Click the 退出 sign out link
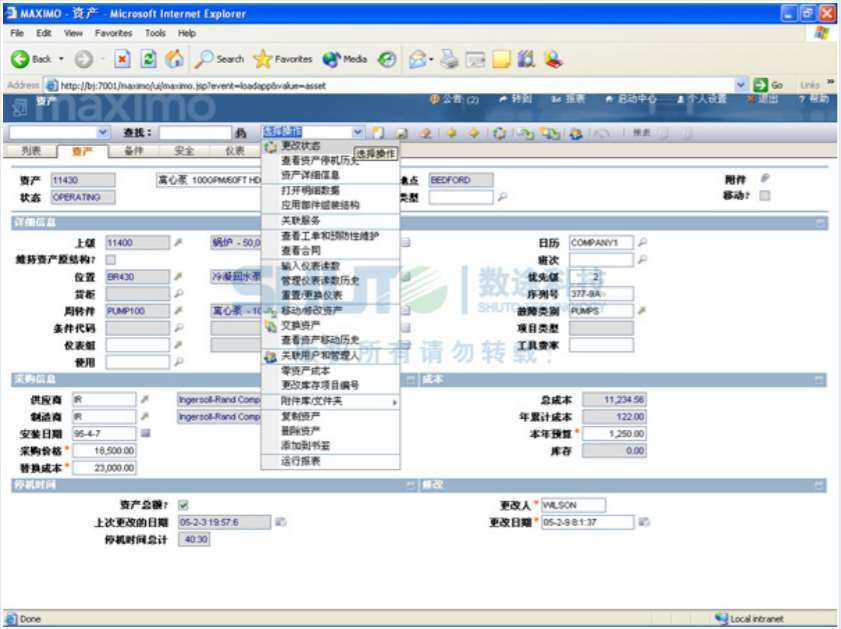Image resolution: width=841 pixels, height=629 pixels. click(762, 99)
